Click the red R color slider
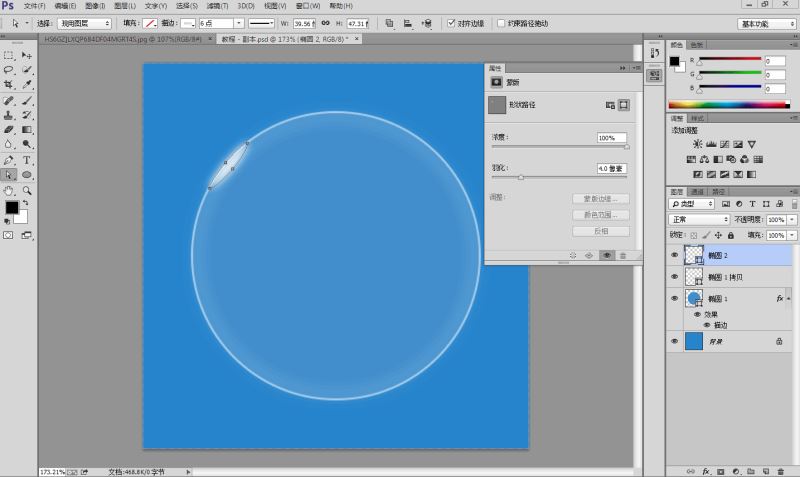This screenshot has height=477, width=800. 730,61
